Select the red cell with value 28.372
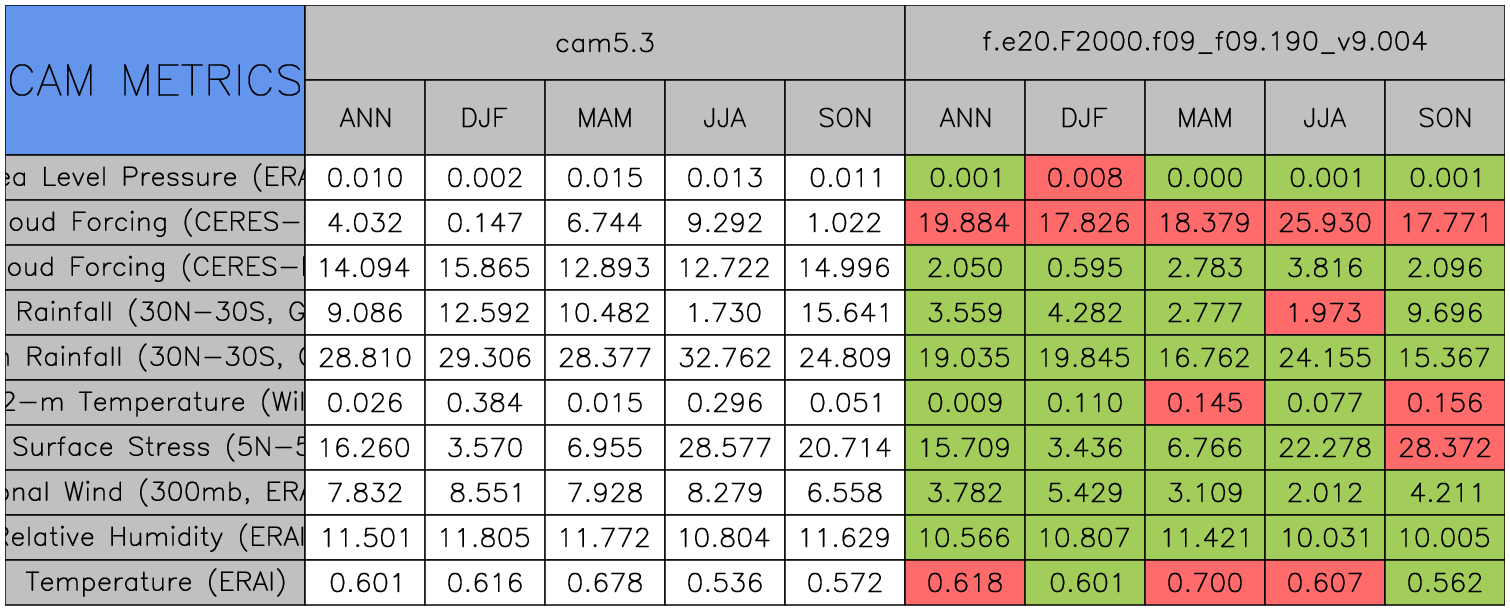 click(x=1445, y=448)
